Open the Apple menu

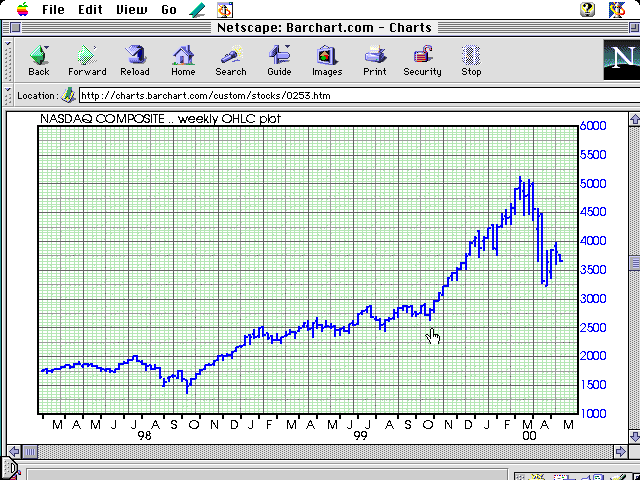point(22,9)
